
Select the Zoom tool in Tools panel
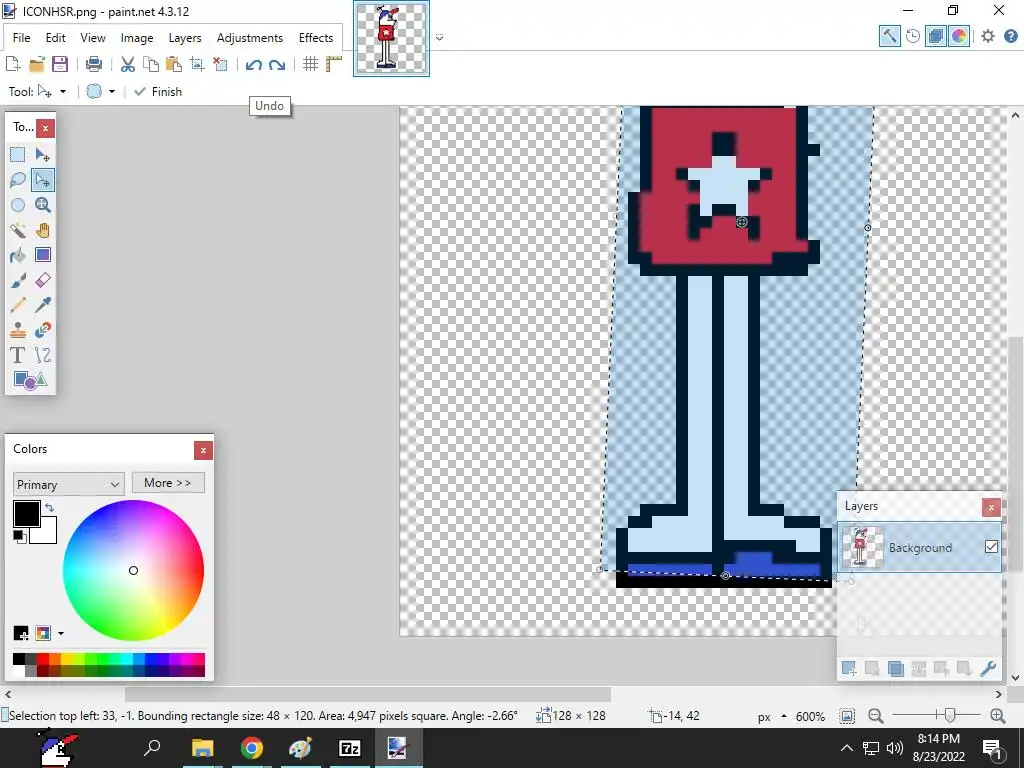click(42, 205)
